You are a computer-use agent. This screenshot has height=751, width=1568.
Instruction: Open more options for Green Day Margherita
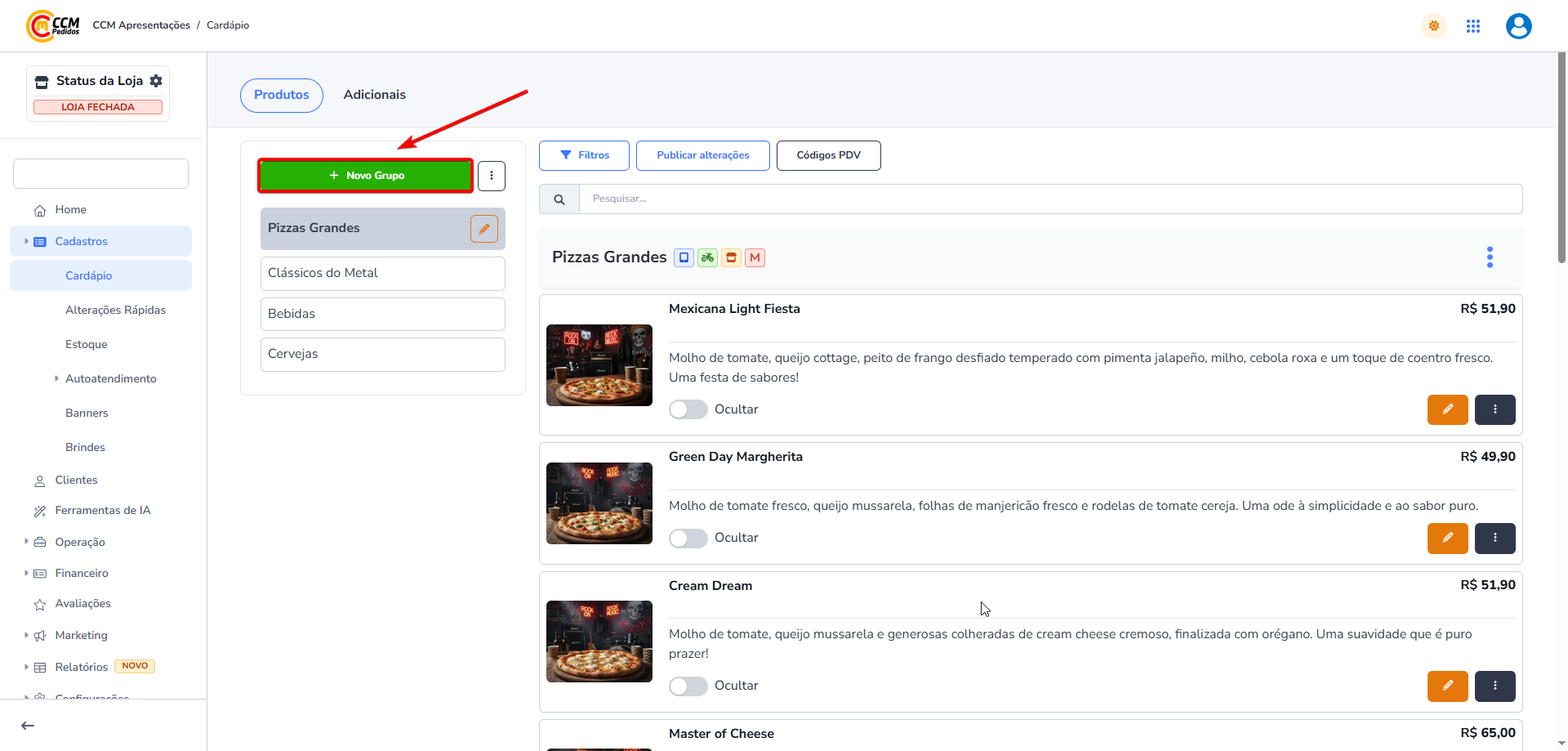1494,538
